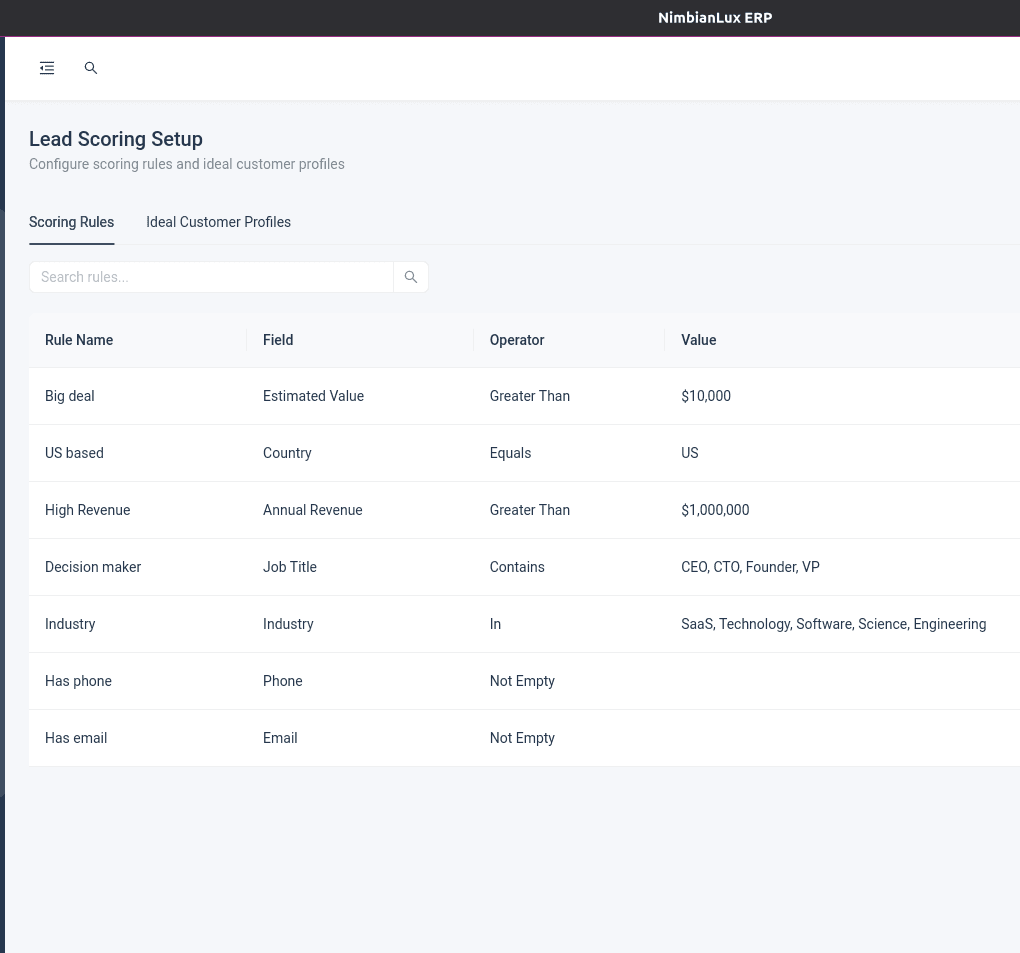This screenshot has width=1020, height=953.
Task: Click 'Not Empty' in the Has phone row
Action: (x=522, y=681)
